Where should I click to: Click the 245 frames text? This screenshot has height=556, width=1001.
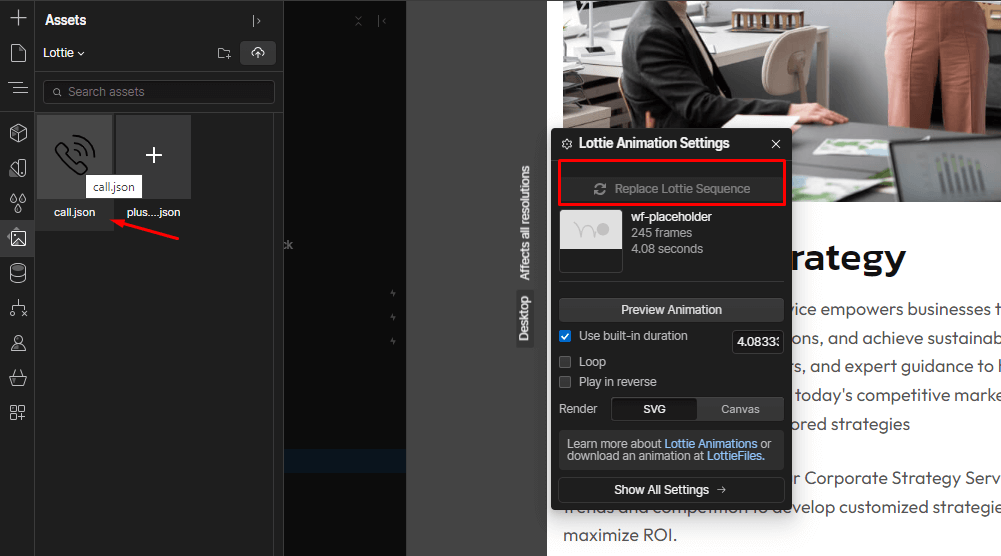(661, 233)
